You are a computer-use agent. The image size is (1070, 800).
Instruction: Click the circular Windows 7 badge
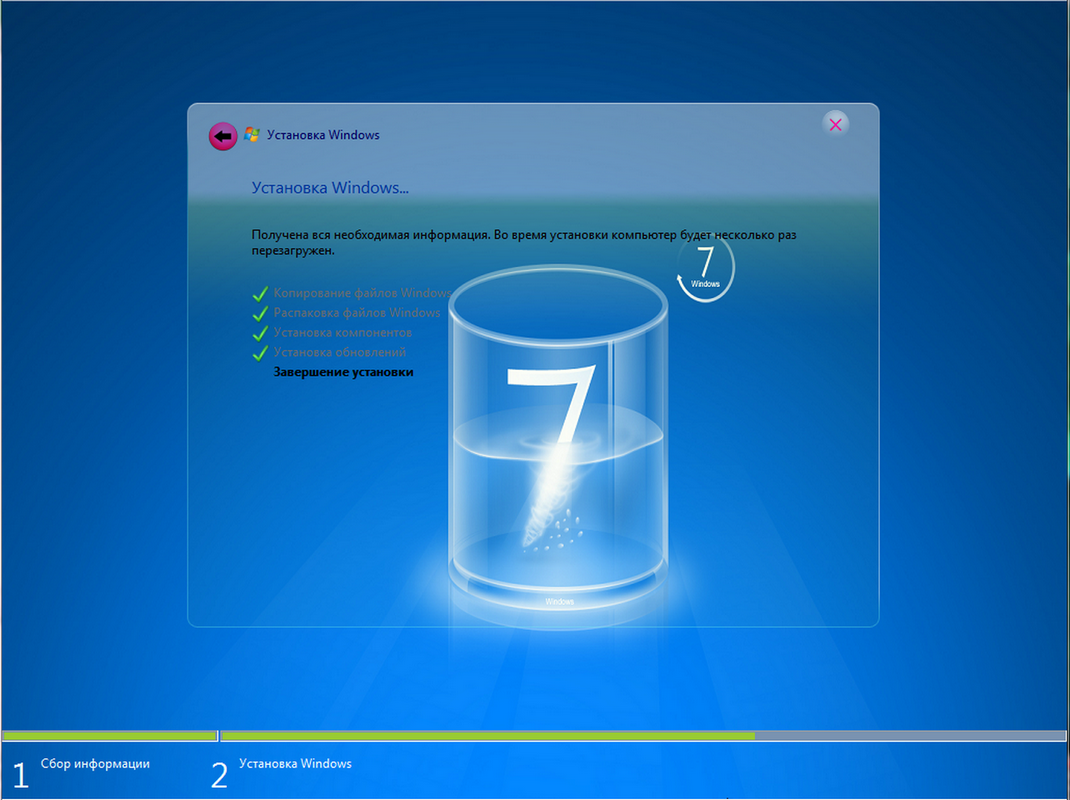705,268
